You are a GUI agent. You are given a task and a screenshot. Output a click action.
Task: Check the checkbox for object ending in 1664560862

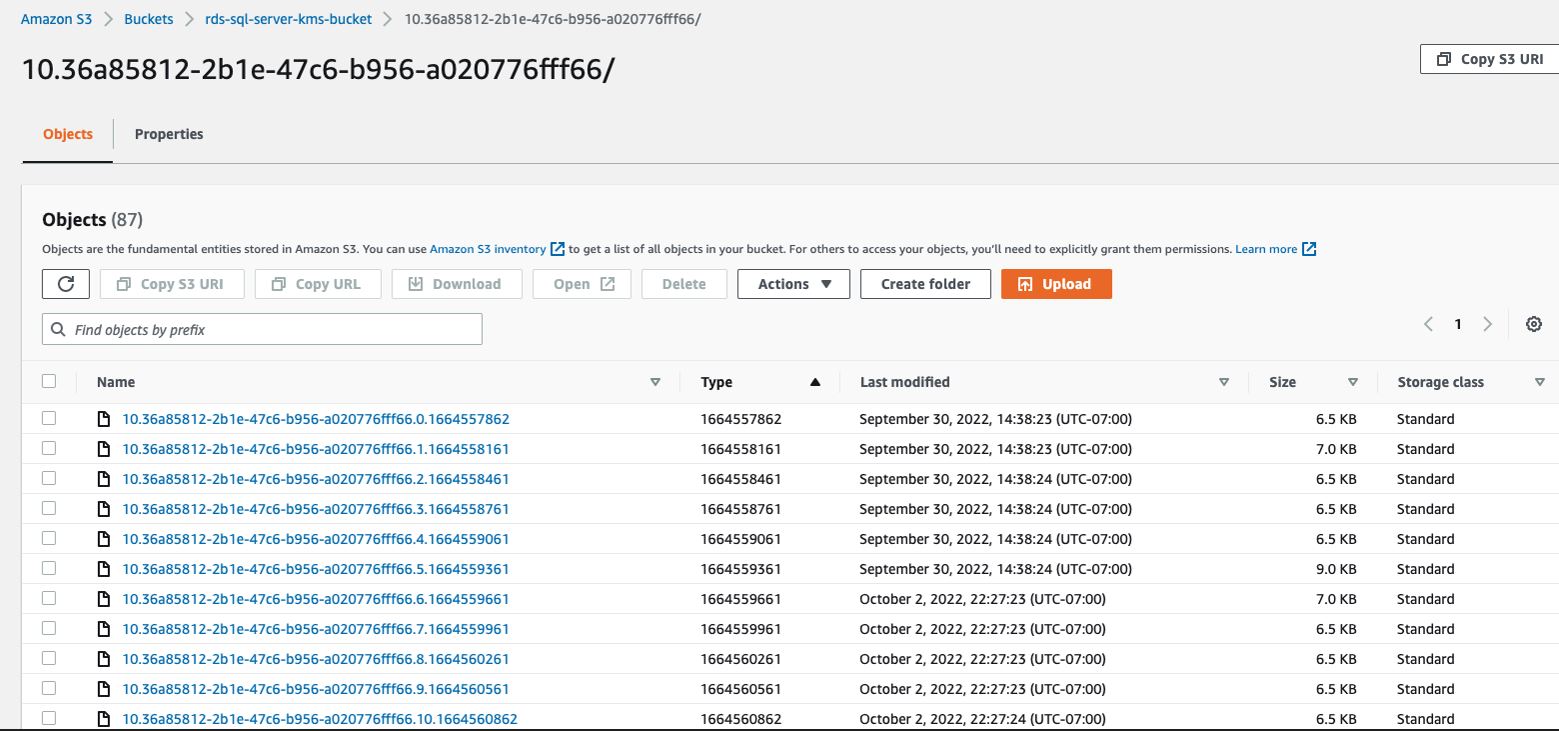point(49,718)
